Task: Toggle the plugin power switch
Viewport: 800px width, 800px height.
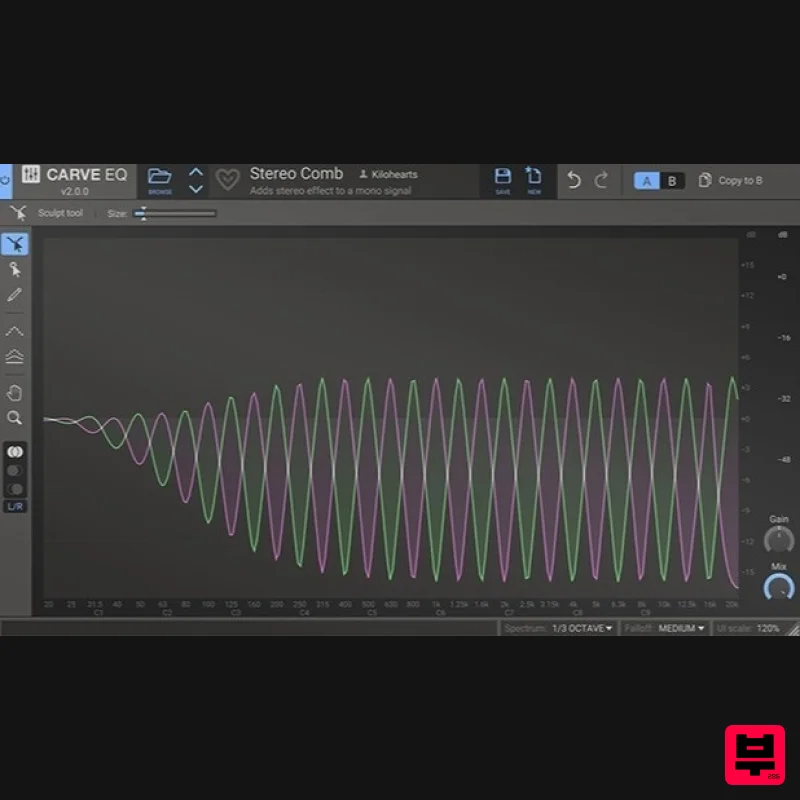Action: point(5,178)
